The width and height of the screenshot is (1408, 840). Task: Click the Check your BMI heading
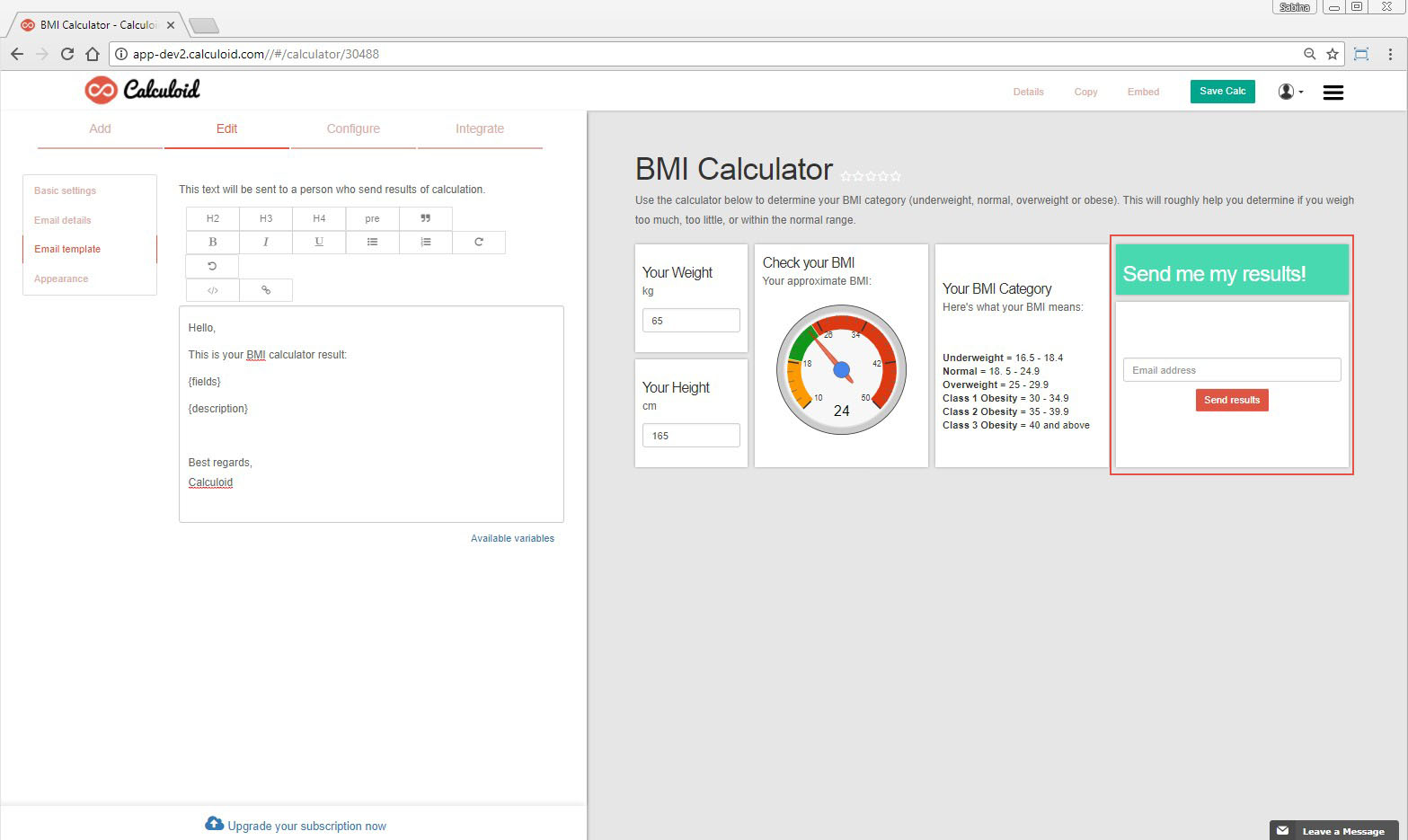809,262
